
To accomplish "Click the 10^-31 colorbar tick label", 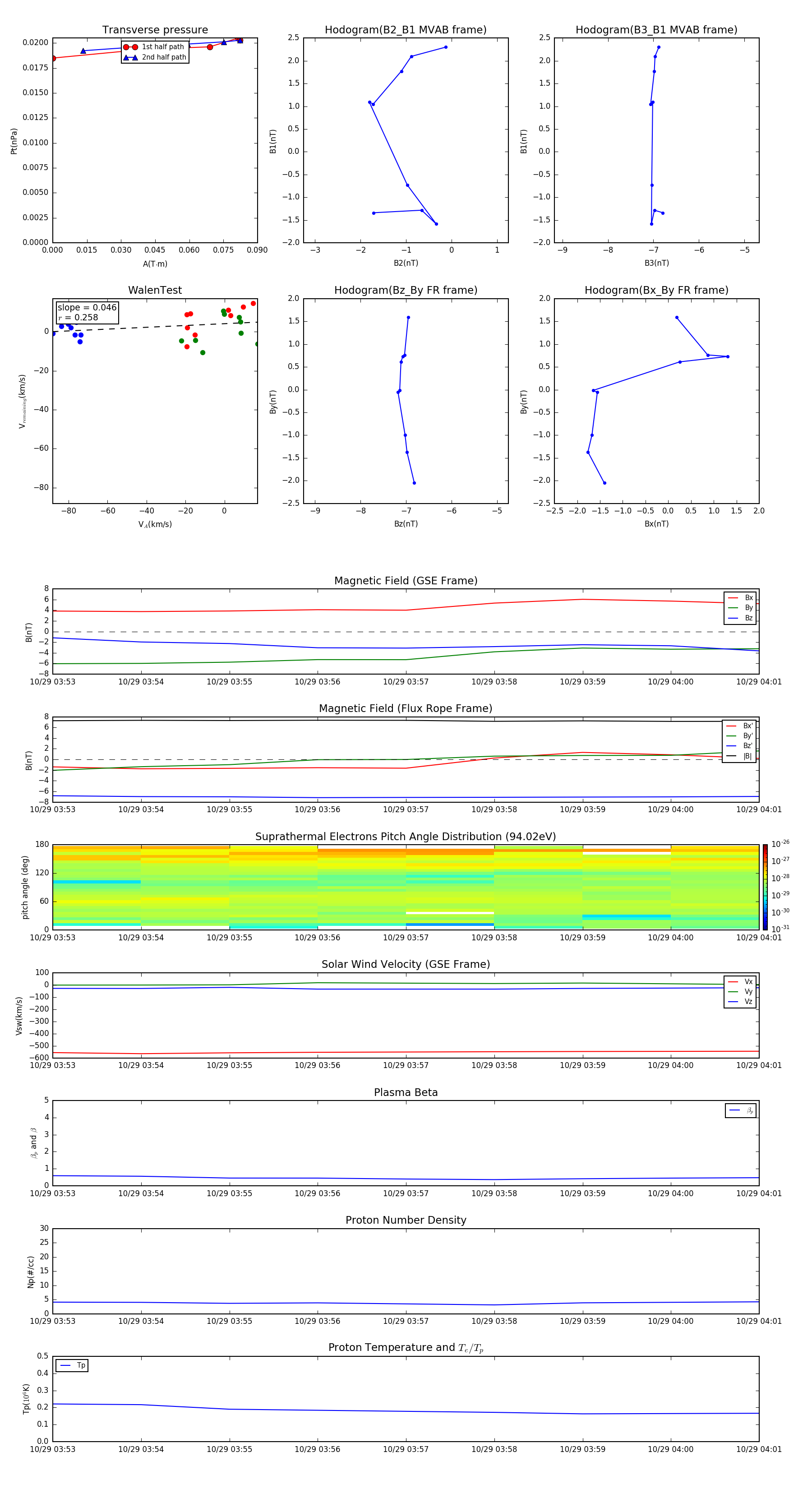I will pos(780,929).
